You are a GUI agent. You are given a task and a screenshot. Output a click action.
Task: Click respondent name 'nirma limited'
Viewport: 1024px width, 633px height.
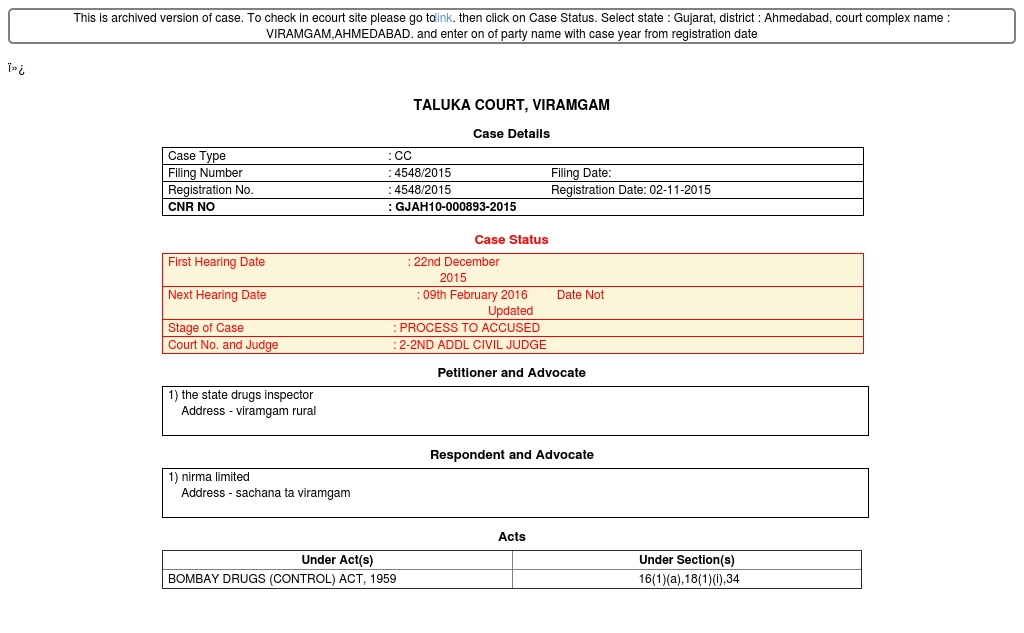tap(215, 477)
